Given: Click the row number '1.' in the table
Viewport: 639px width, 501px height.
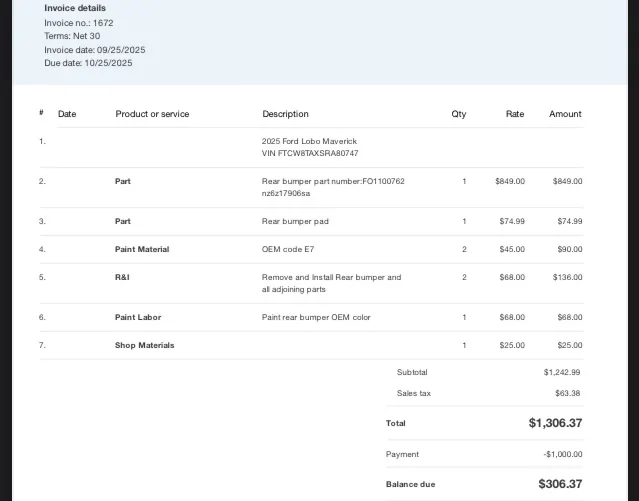Looking at the screenshot, I should pos(42,141).
